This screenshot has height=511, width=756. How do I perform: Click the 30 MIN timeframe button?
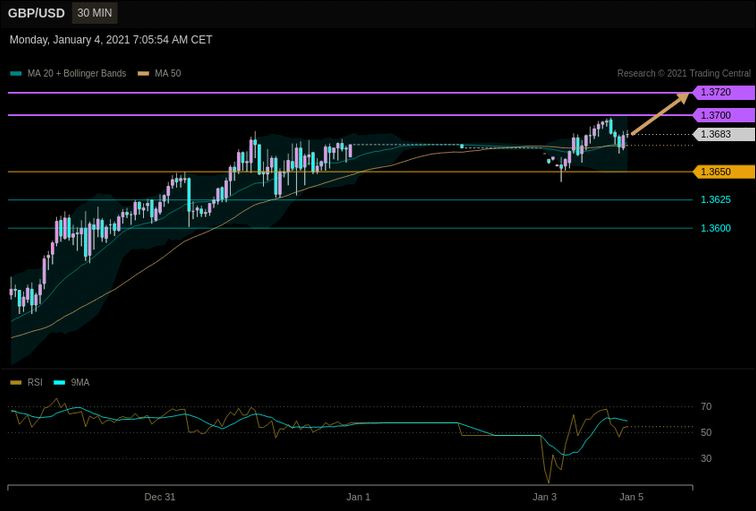pyautogui.click(x=94, y=13)
